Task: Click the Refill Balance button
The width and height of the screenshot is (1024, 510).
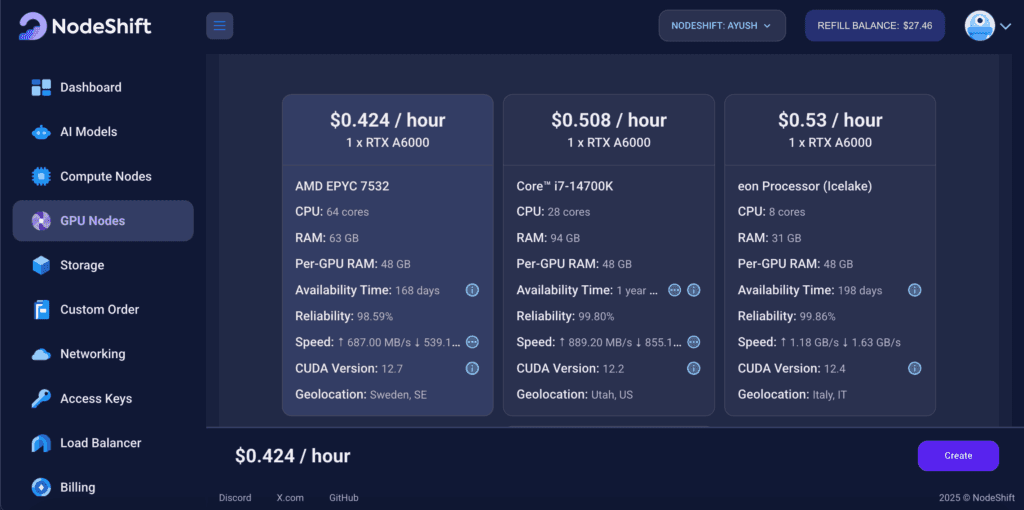Action: pos(874,26)
